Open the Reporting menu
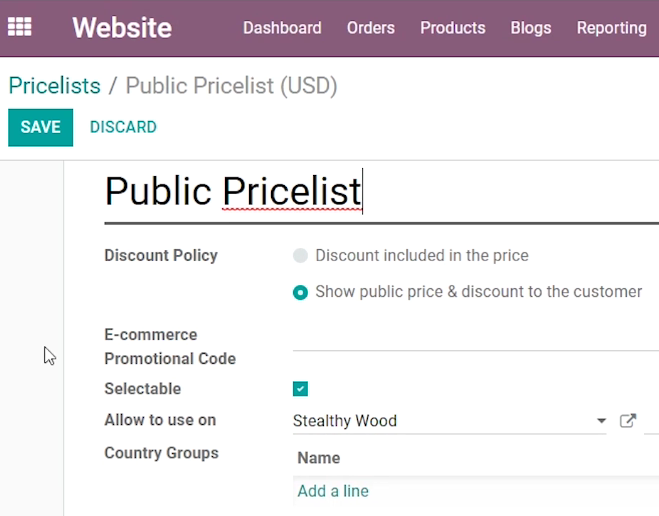This screenshot has width=659, height=516. [612, 28]
